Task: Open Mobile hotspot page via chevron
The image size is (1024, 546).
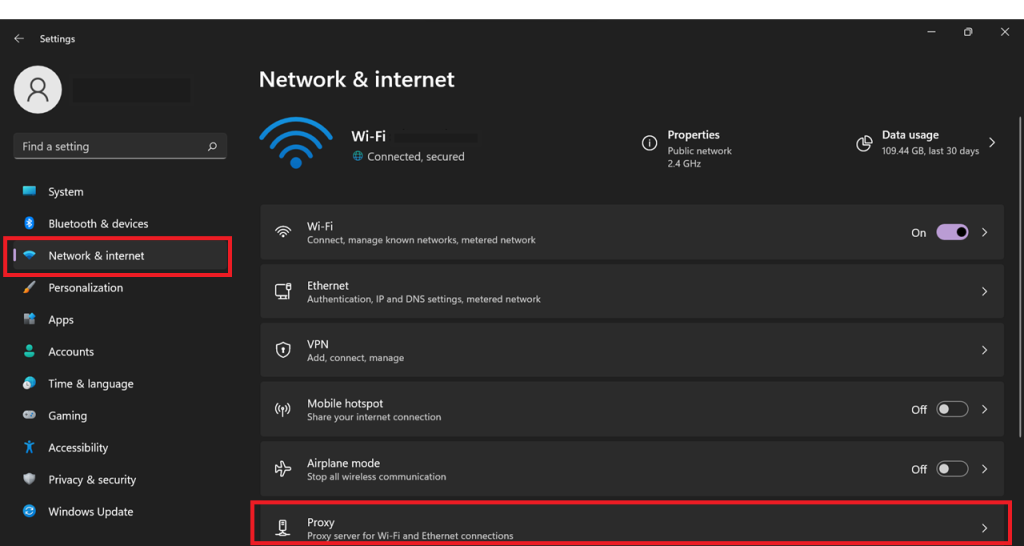Action: pyautogui.click(x=984, y=410)
